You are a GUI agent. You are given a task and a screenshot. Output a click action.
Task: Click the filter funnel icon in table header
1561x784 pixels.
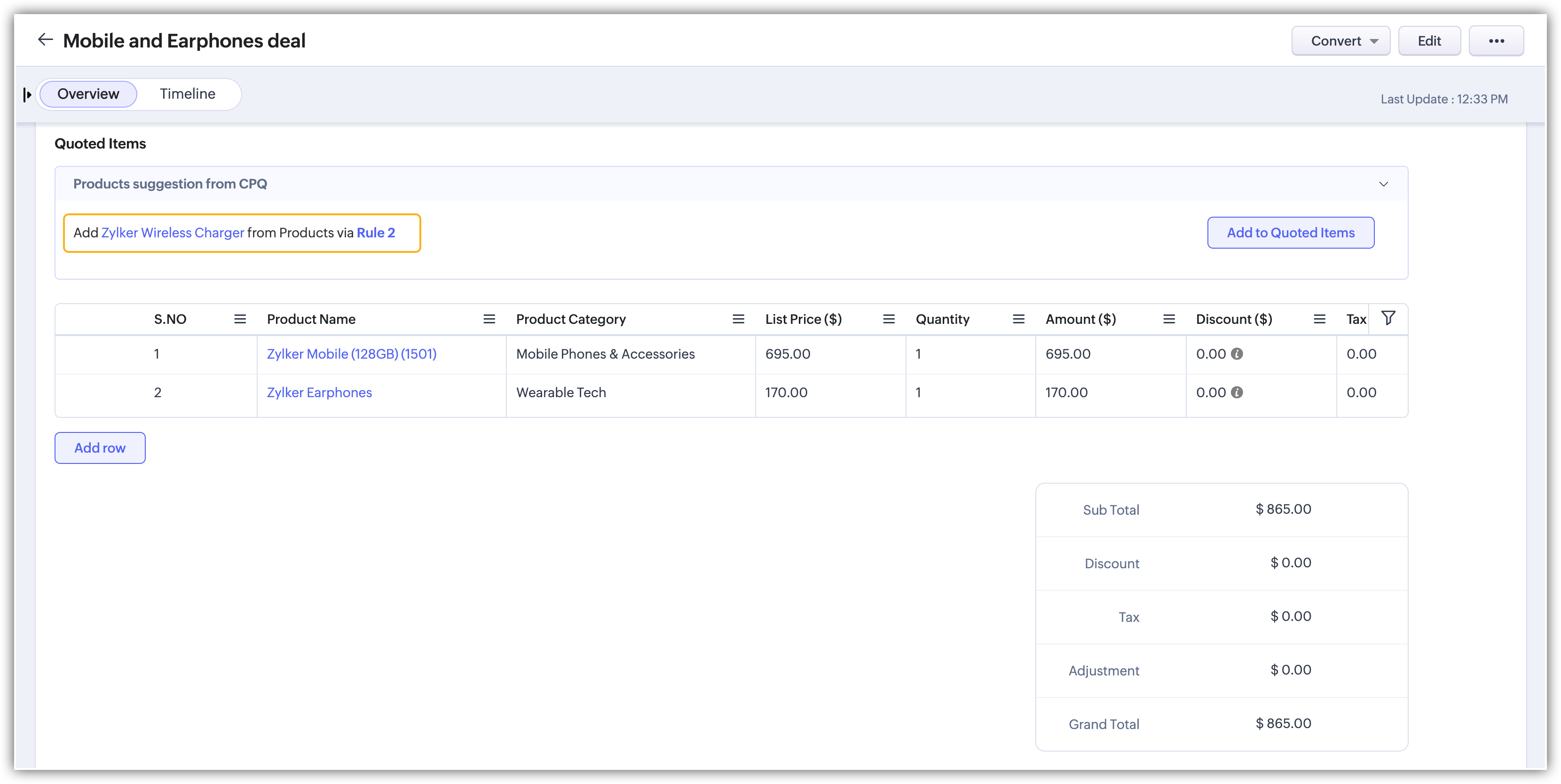[x=1388, y=318]
